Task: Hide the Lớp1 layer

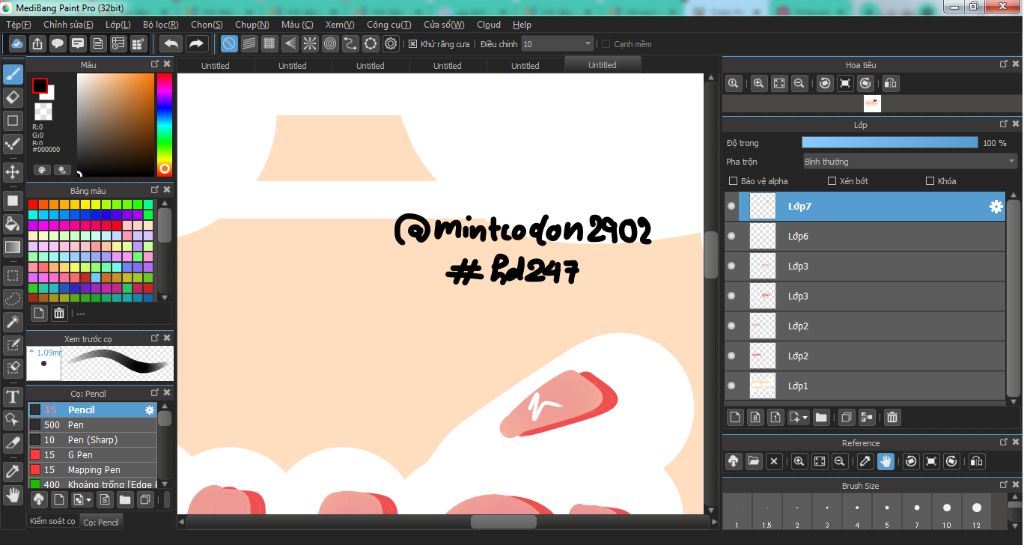Action: 731,385
